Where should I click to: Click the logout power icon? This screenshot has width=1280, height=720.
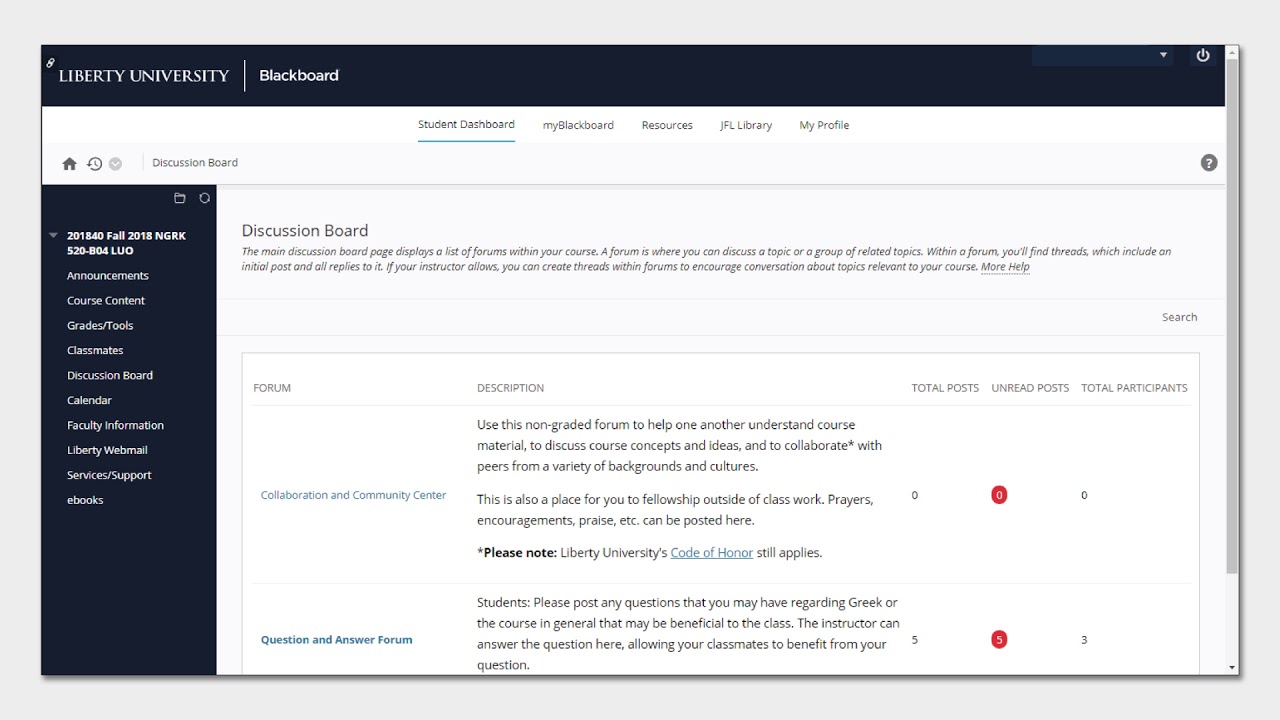pos(1203,56)
